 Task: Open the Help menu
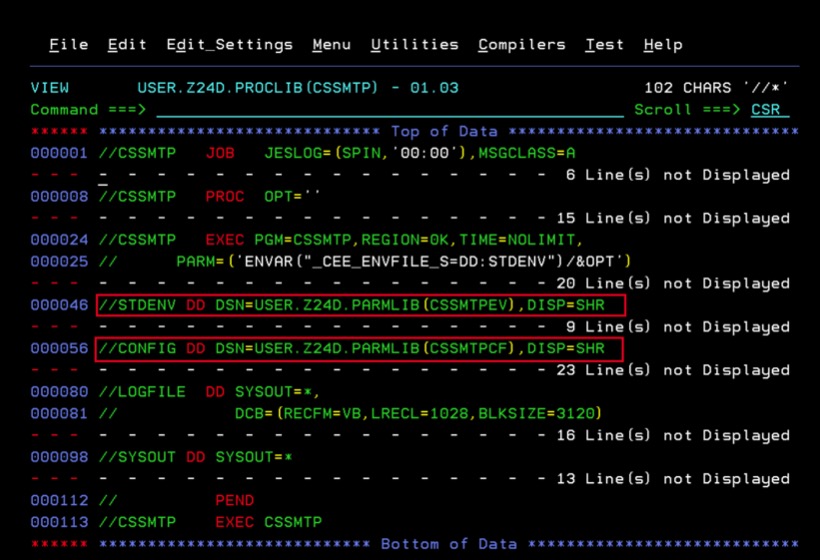(x=663, y=45)
